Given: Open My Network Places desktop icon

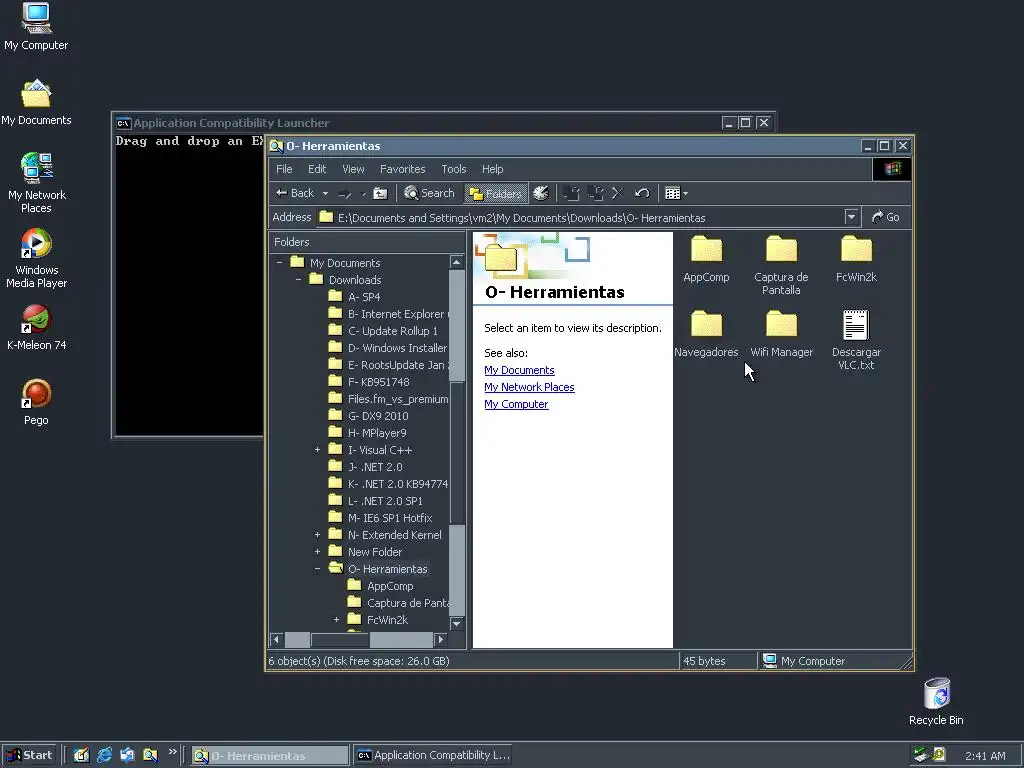Looking at the screenshot, I should coord(37,184).
